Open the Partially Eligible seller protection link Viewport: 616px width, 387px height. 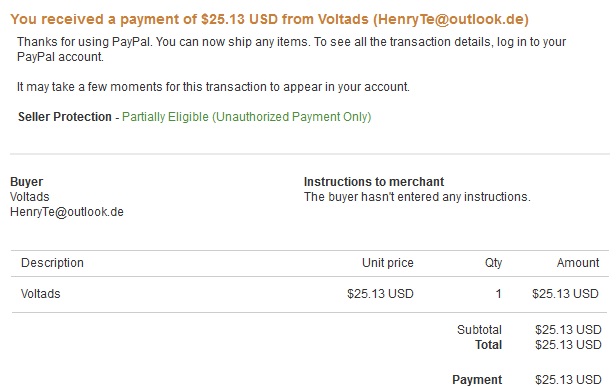click(247, 117)
